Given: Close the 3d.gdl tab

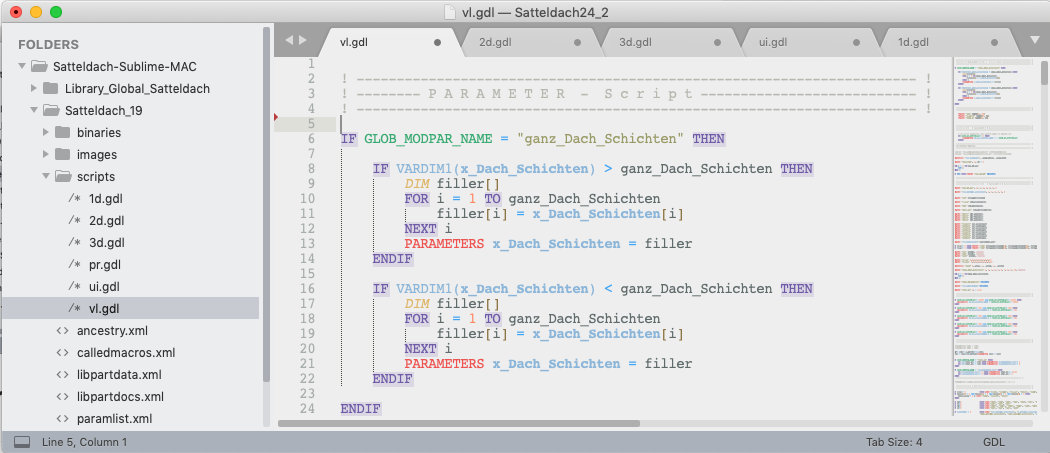Looking at the screenshot, I should [x=717, y=43].
